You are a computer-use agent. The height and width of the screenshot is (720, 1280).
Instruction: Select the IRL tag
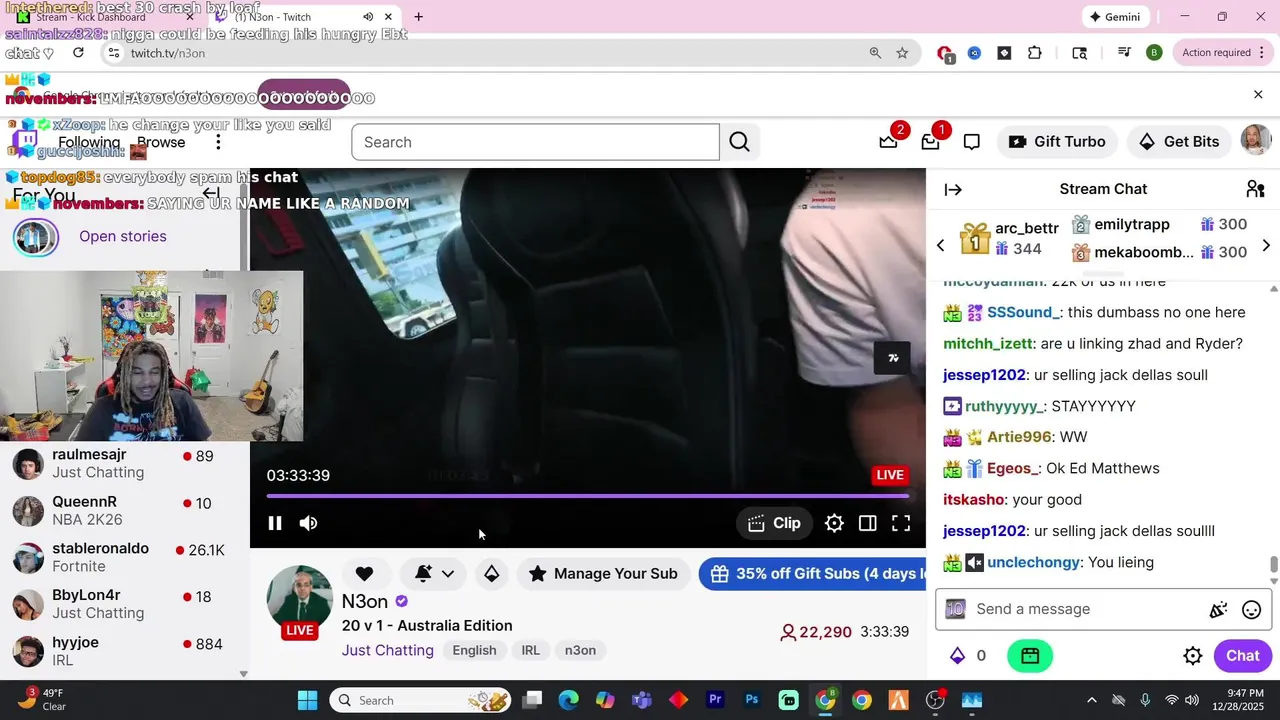point(530,650)
